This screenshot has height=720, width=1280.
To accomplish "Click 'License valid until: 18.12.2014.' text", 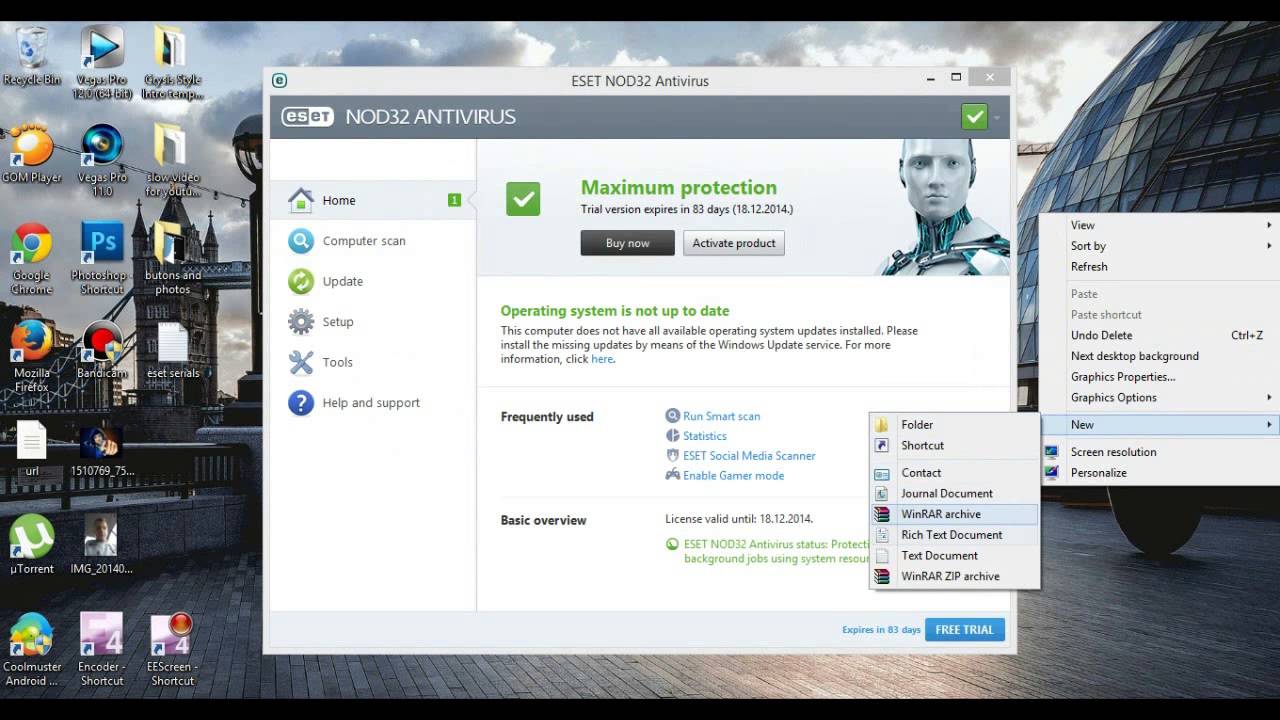I will tap(739, 519).
